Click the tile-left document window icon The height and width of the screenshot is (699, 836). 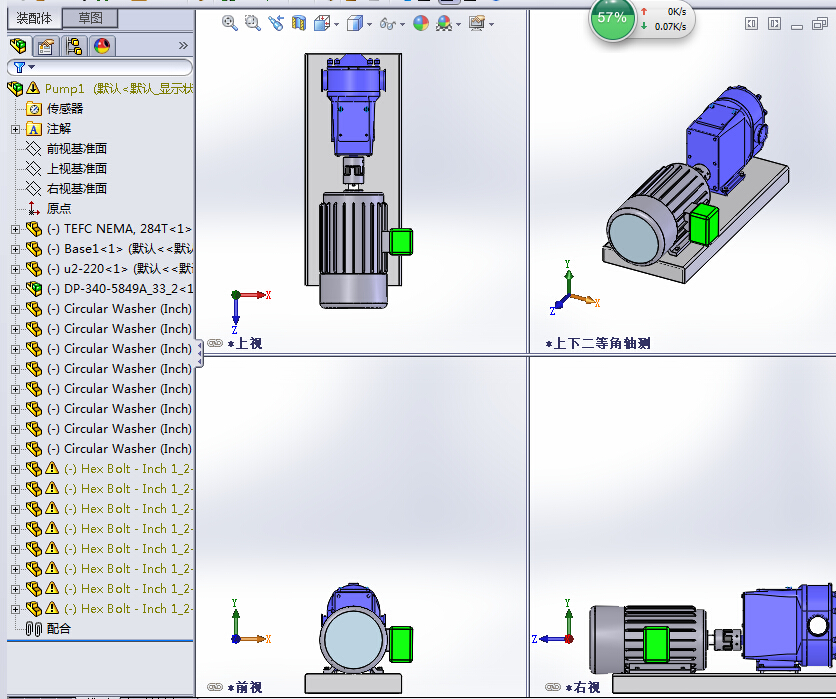pyautogui.click(x=751, y=23)
